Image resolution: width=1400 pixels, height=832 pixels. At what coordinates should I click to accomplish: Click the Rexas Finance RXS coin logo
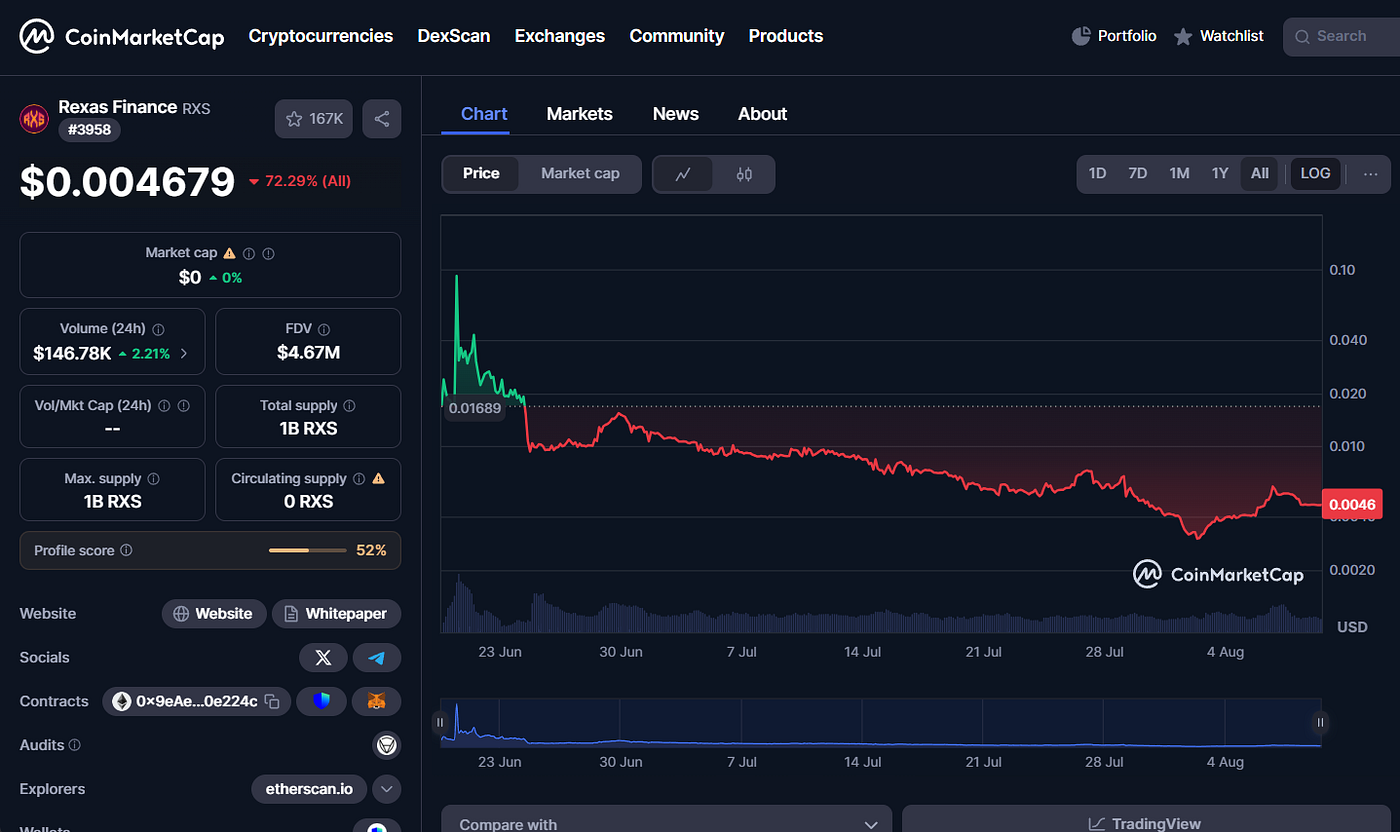(x=34, y=119)
